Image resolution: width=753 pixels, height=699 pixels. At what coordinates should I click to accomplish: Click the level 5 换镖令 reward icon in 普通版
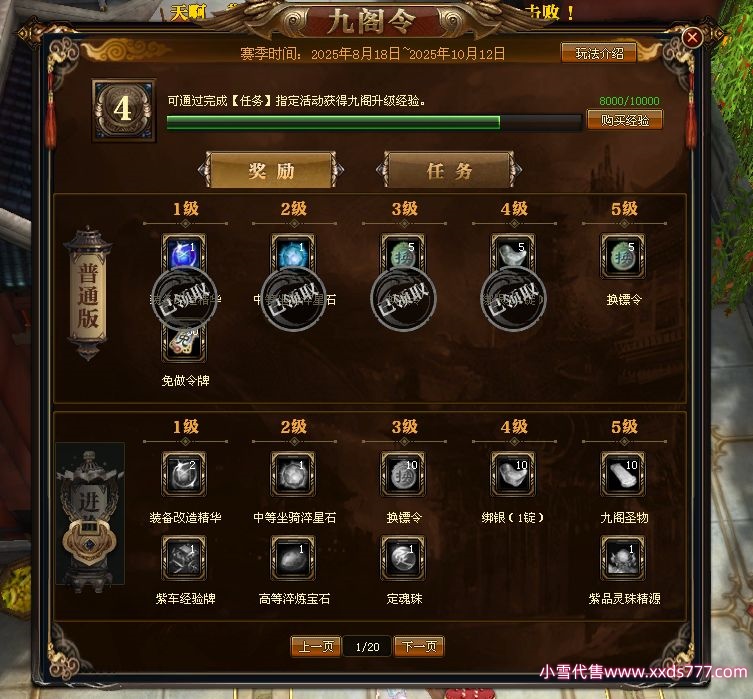coord(623,256)
